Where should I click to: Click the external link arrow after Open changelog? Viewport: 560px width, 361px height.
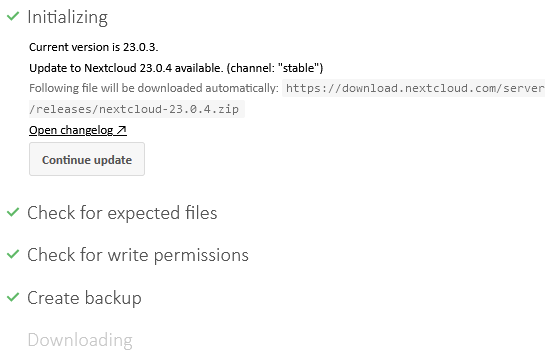coord(121,130)
